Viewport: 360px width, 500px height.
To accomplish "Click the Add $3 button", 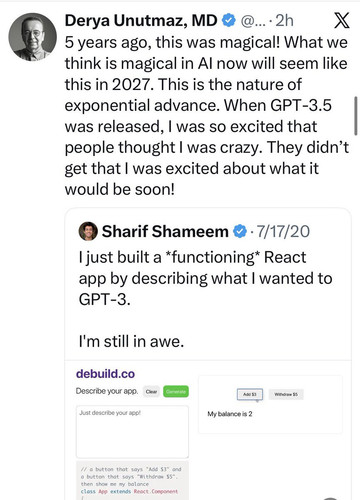I will (250, 394).
